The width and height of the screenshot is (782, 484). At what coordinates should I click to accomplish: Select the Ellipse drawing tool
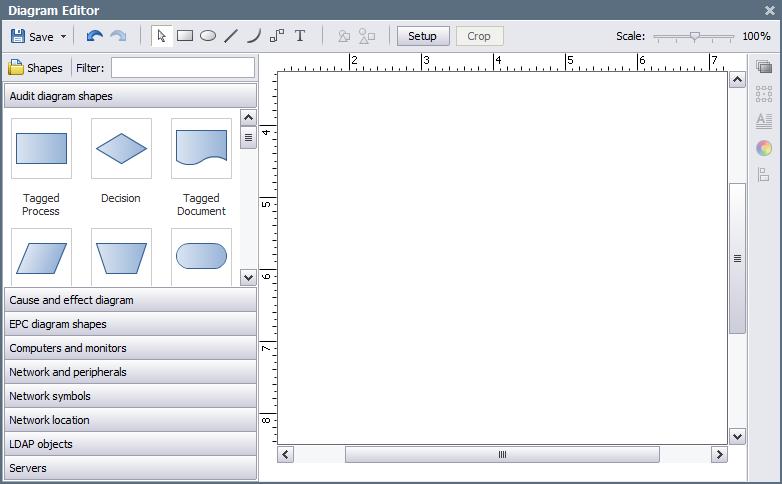coord(208,36)
